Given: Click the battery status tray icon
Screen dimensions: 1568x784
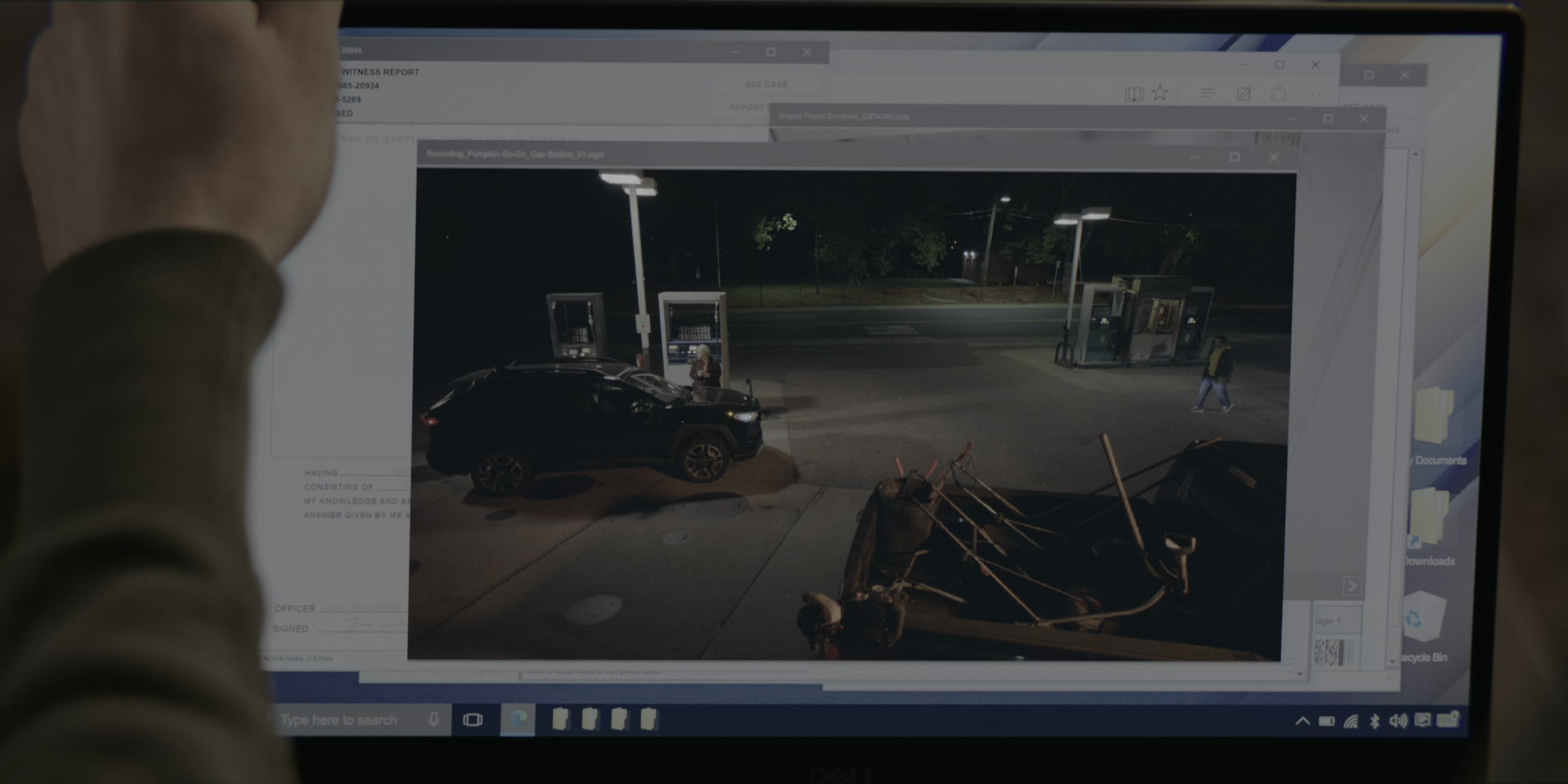Looking at the screenshot, I should pos(1326,721).
